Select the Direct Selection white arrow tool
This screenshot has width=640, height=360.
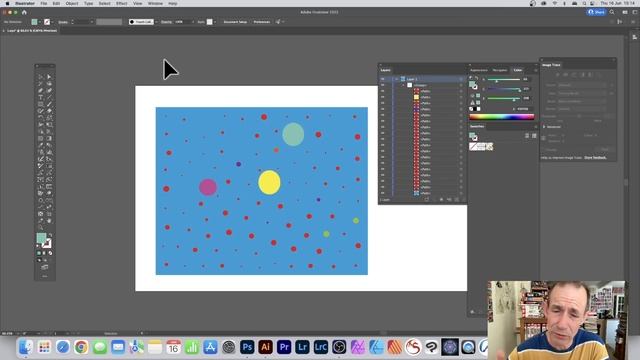(49, 77)
